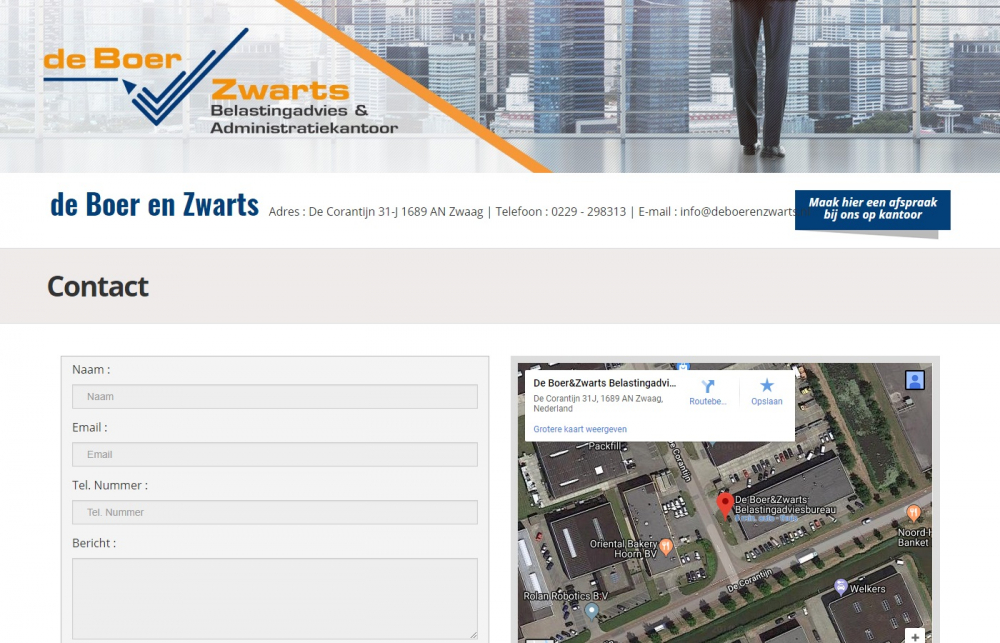Click the De Boer&Zwarts Belastingadviesbureau map label
Image resolution: width=1000 pixels, height=643 pixels.
click(785, 505)
